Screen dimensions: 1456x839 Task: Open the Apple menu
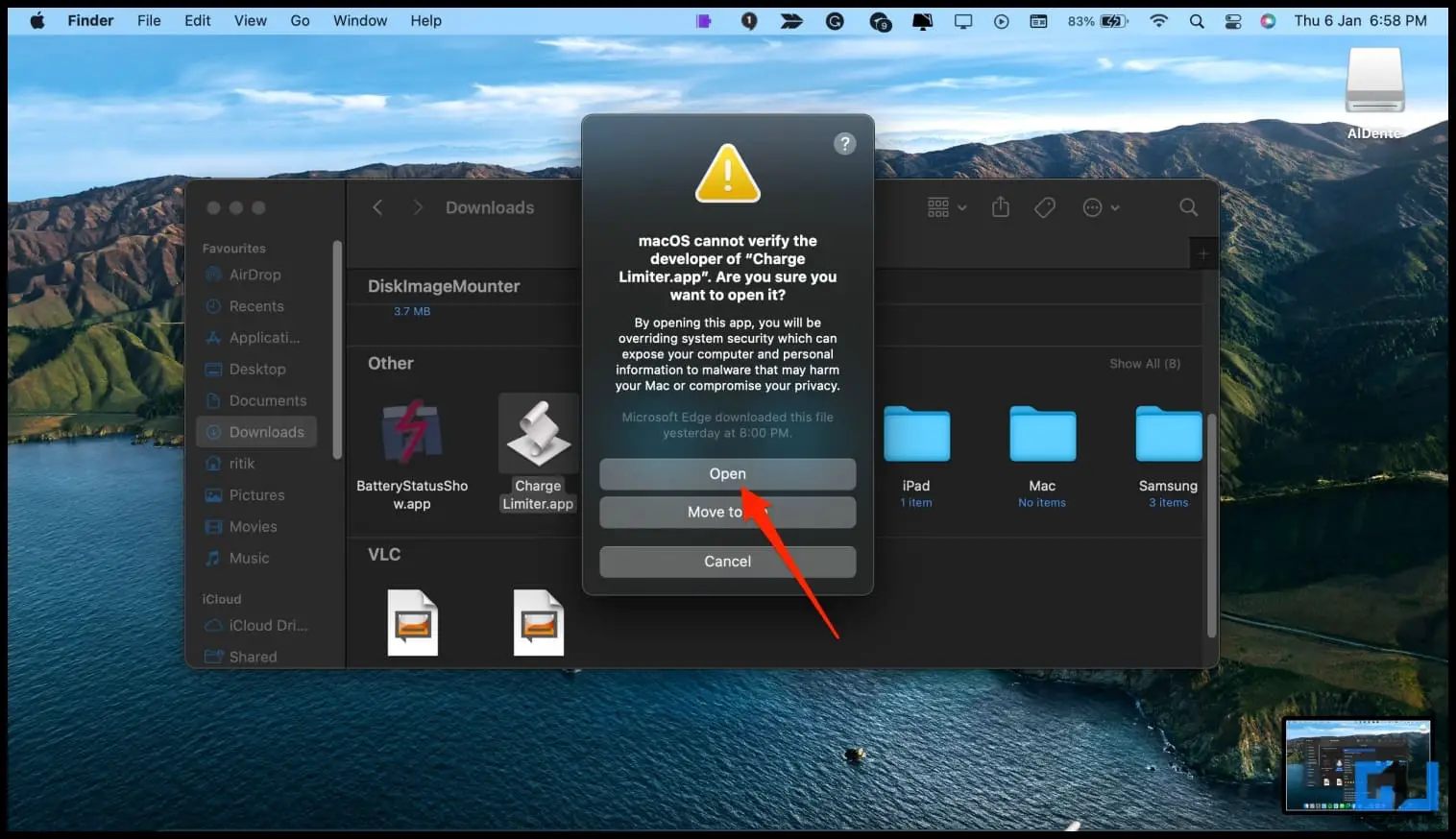pos(37,20)
